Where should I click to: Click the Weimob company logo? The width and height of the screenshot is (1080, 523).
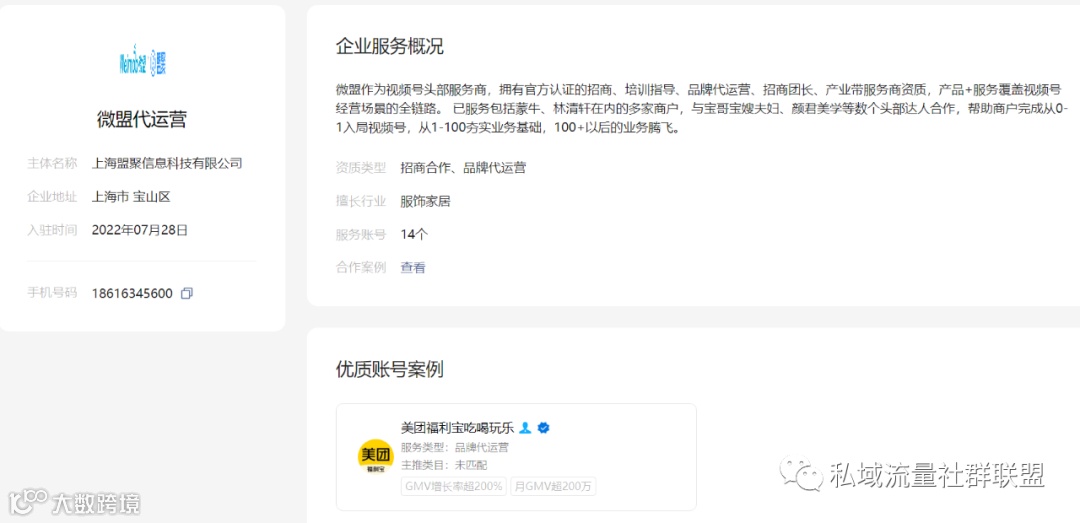(143, 63)
